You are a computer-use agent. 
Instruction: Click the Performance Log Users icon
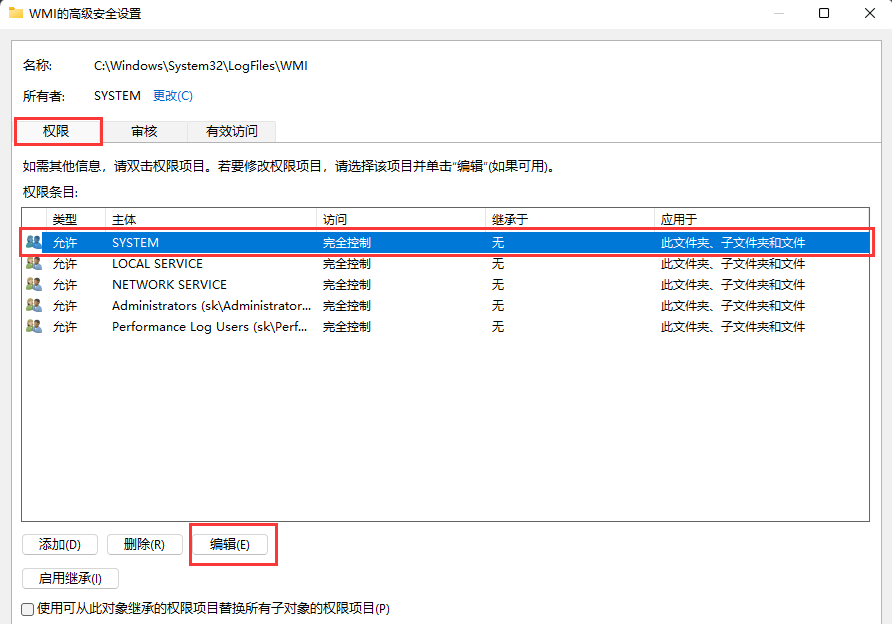[34, 327]
